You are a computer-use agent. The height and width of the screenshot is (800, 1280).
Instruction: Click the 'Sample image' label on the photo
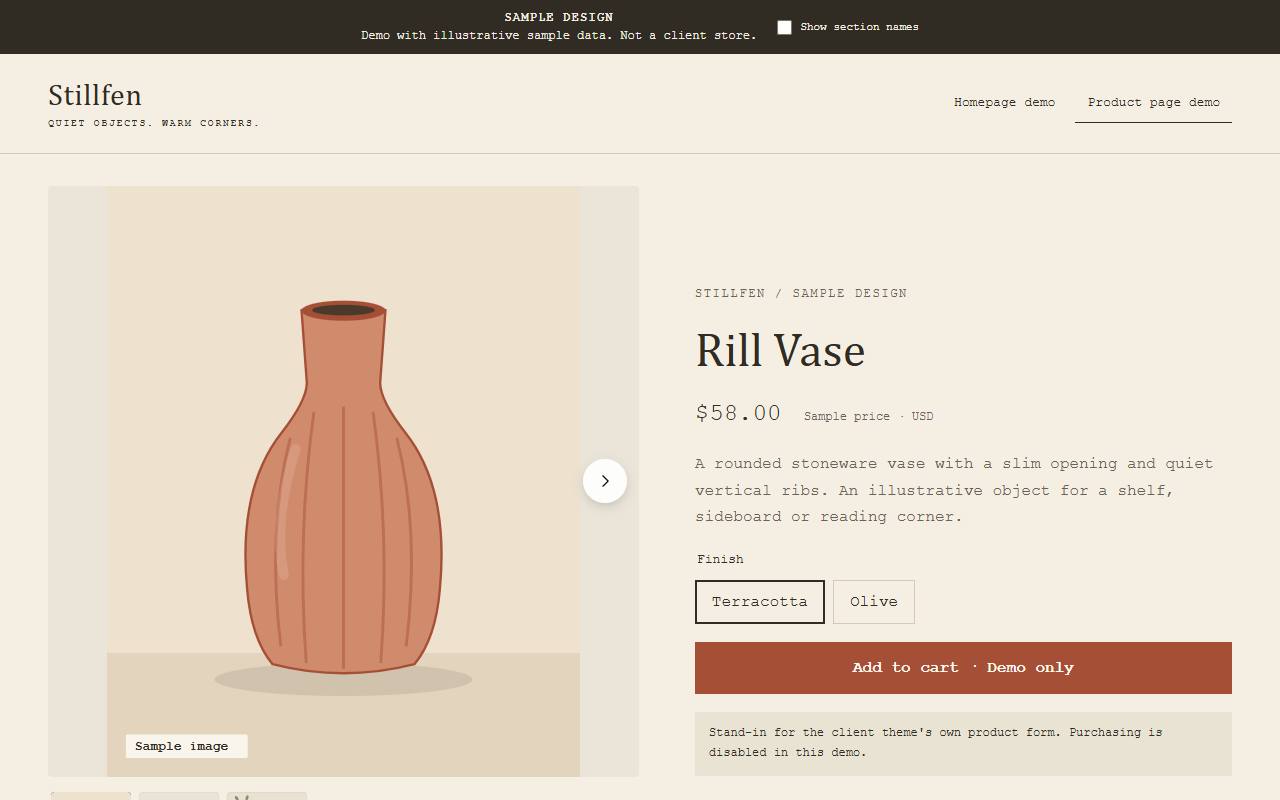click(186, 746)
